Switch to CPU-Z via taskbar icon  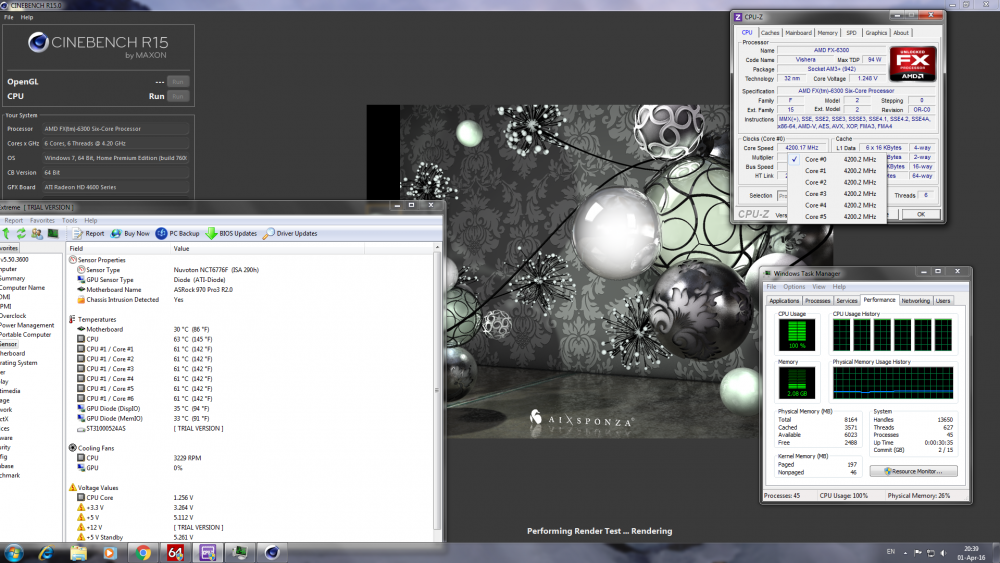(x=207, y=553)
